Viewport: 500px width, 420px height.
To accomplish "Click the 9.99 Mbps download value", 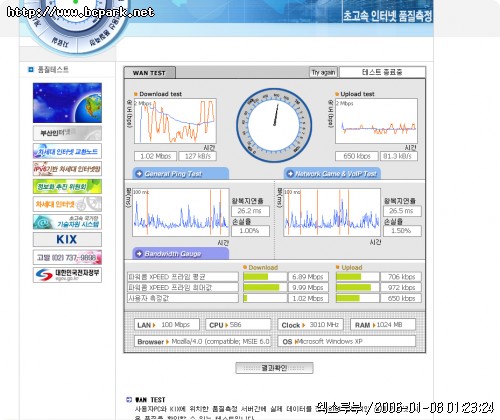I will click(x=308, y=287).
